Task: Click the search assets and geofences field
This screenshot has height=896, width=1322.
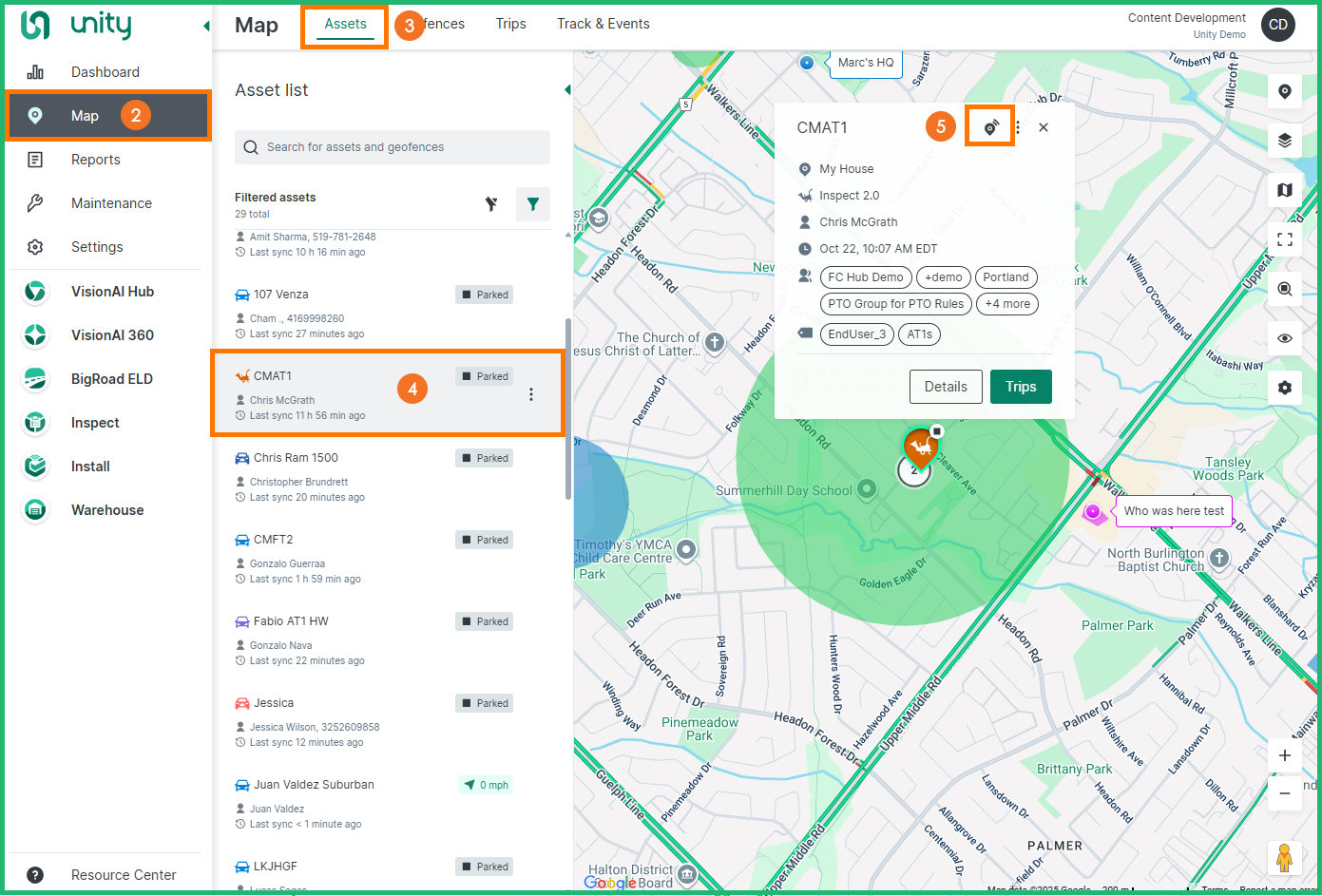Action: 392,147
